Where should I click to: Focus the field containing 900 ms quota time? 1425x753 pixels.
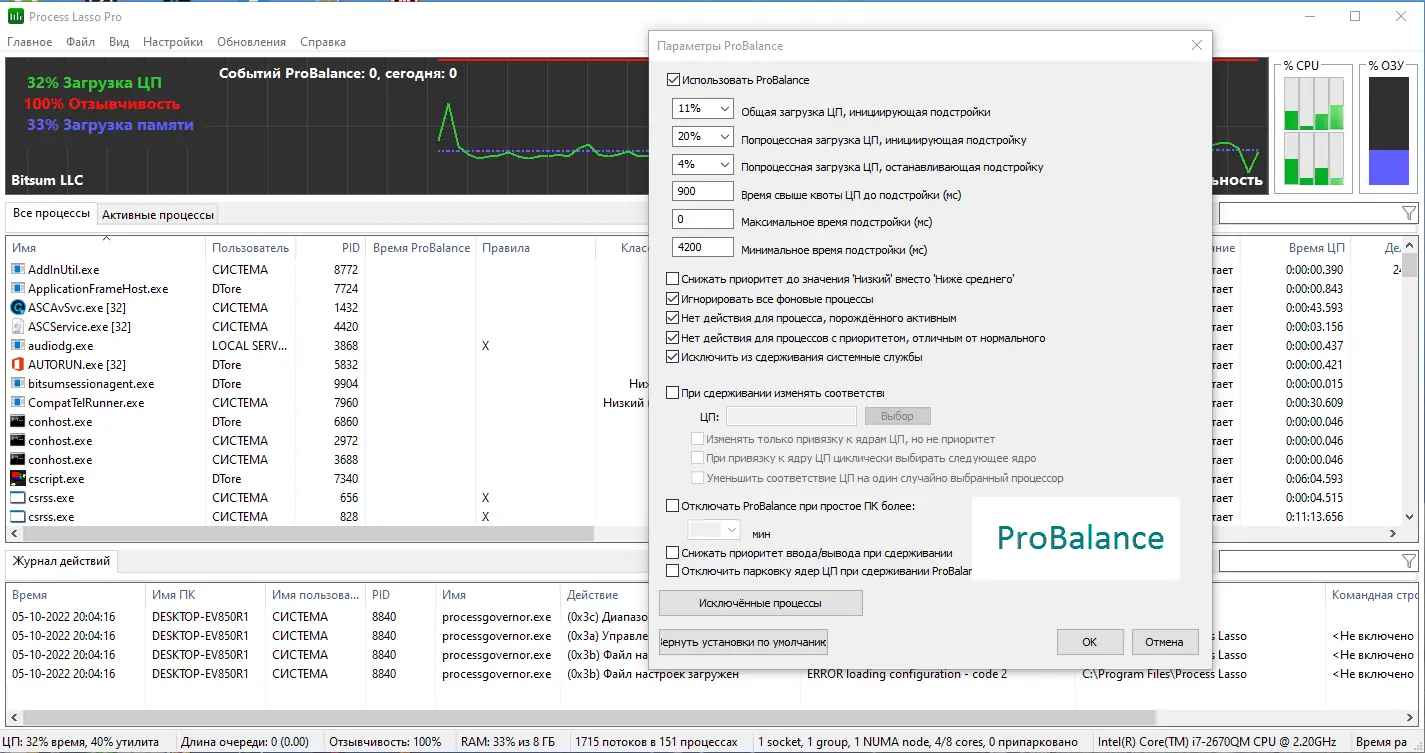pyautogui.click(x=704, y=192)
